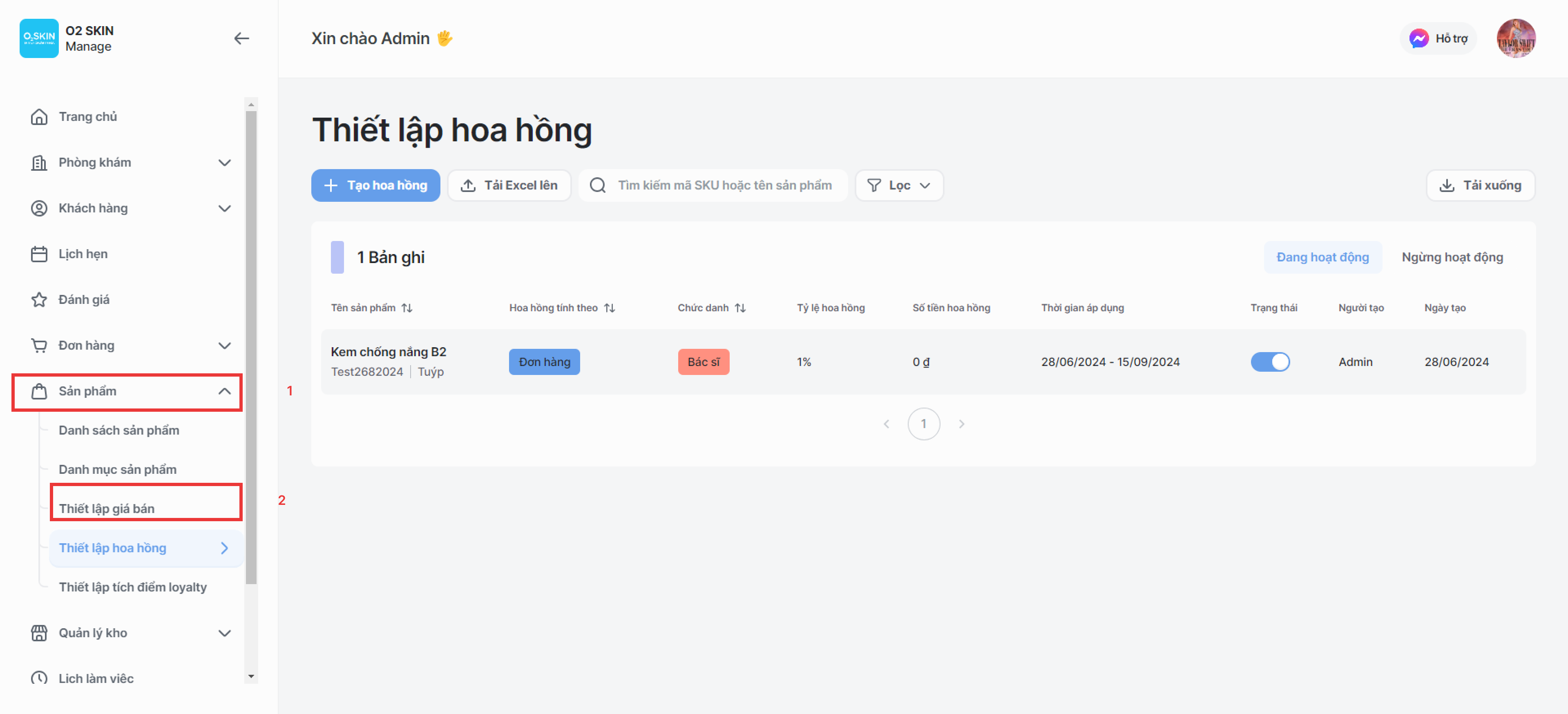Image resolution: width=1568 pixels, height=714 pixels.
Task: Focus the SKU or product search field
Action: (x=724, y=185)
